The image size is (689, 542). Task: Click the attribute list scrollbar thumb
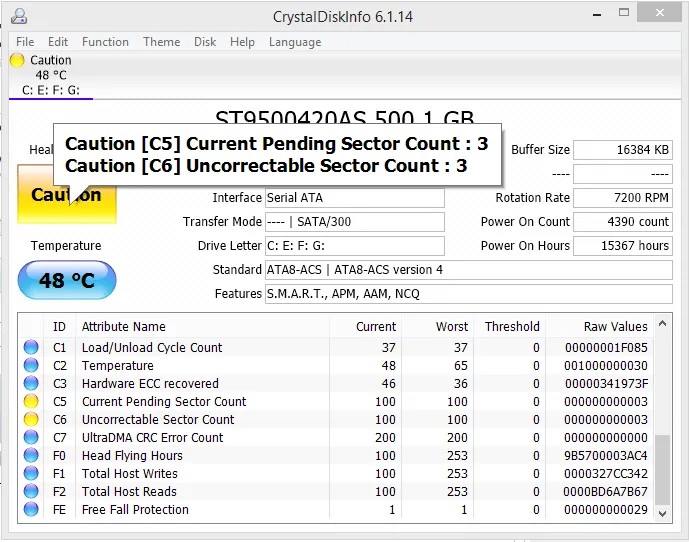[663, 469]
